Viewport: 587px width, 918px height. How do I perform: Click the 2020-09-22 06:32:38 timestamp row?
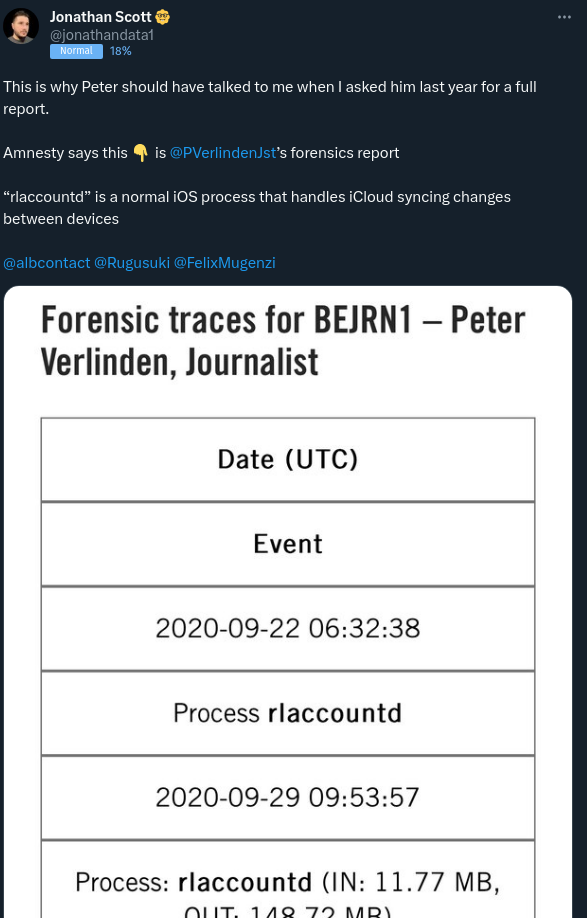coord(288,628)
